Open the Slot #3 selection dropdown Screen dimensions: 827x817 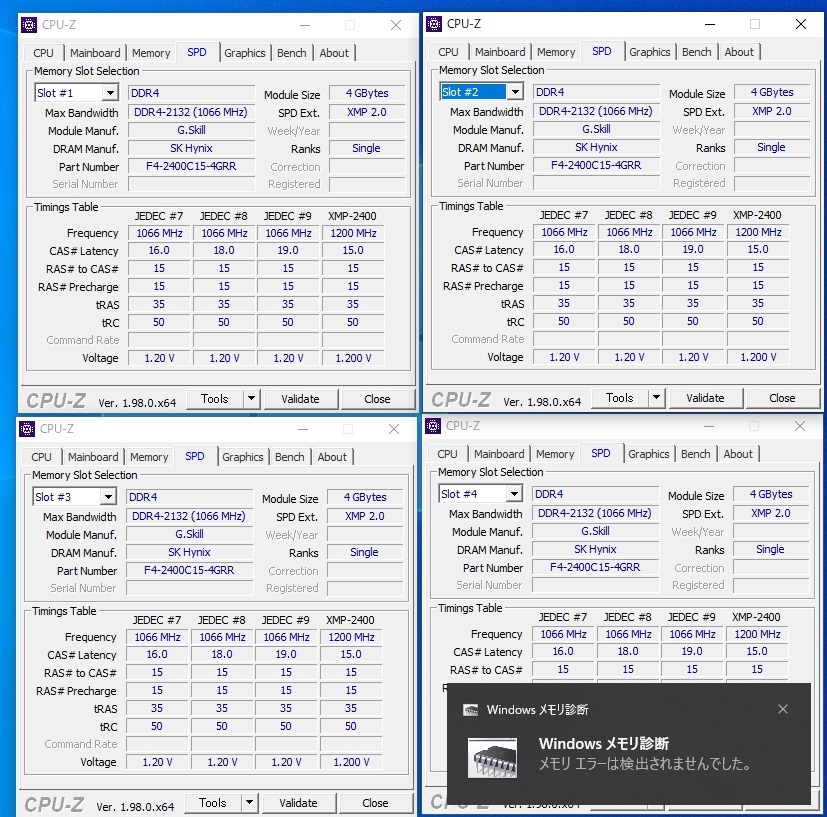(x=108, y=497)
